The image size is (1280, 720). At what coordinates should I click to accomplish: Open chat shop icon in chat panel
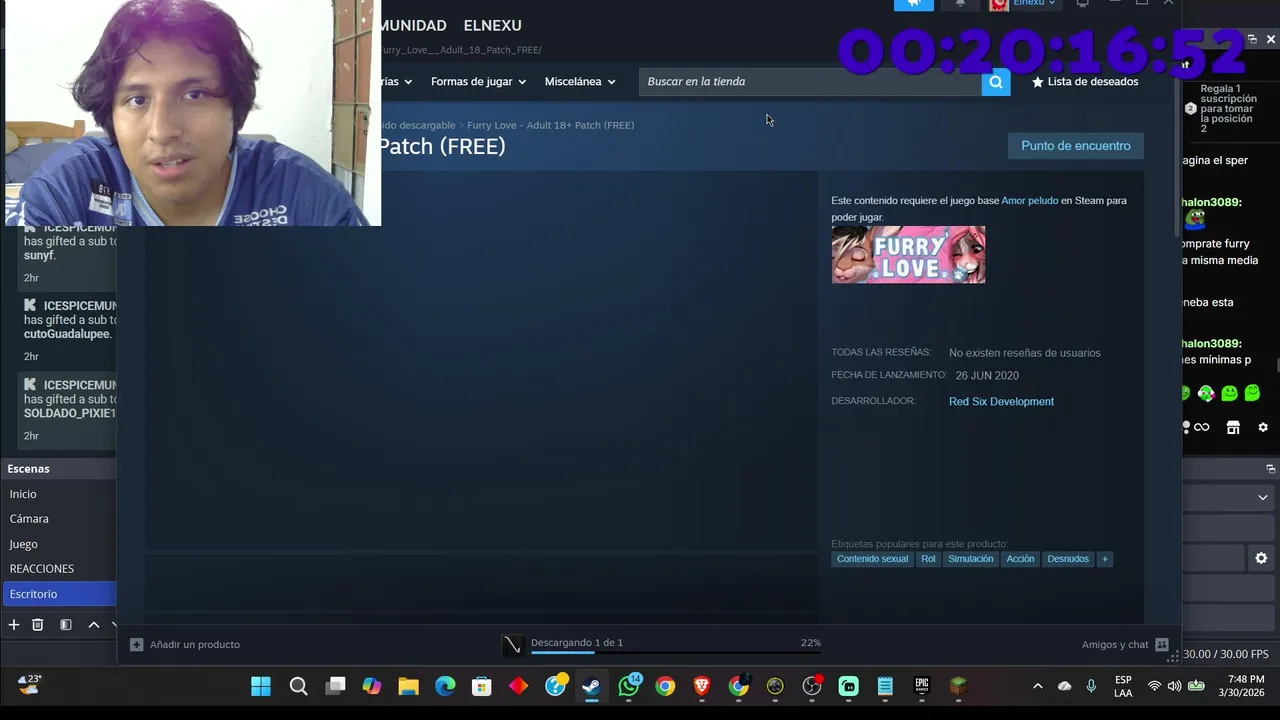pyautogui.click(x=1233, y=427)
